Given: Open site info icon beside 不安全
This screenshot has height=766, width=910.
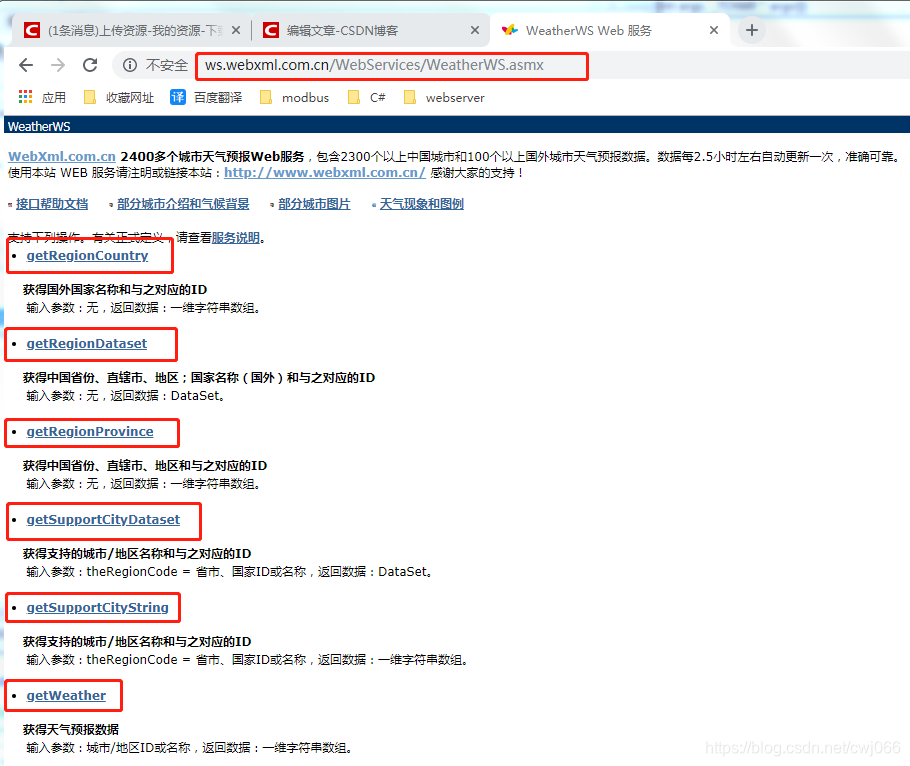Looking at the screenshot, I should pos(130,65).
